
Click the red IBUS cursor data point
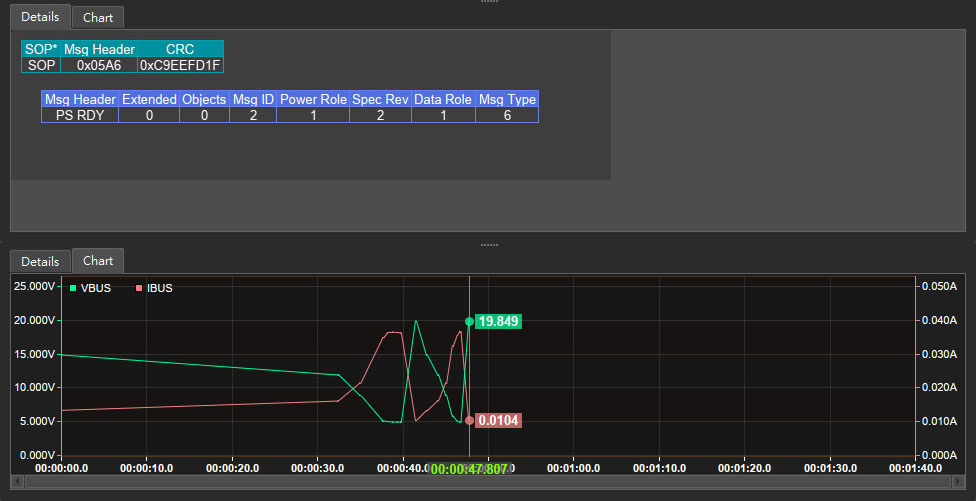pyautogui.click(x=469, y=421)
